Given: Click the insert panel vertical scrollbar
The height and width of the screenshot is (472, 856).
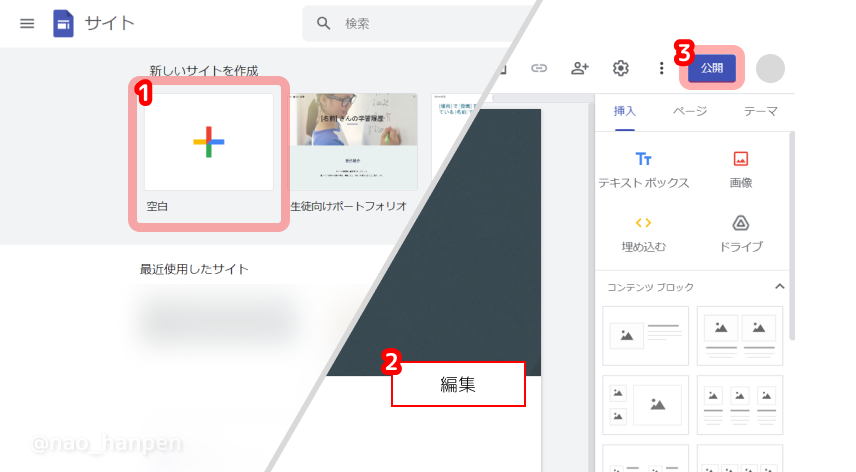Looking at the screenshot, I should [x=792, y=236].
